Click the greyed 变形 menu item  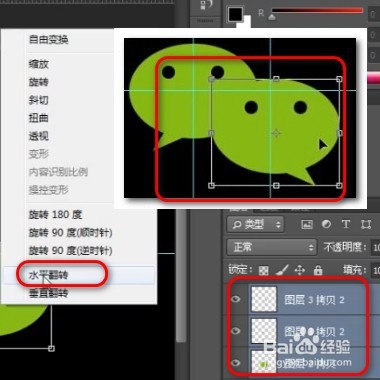tap(39, 154)
